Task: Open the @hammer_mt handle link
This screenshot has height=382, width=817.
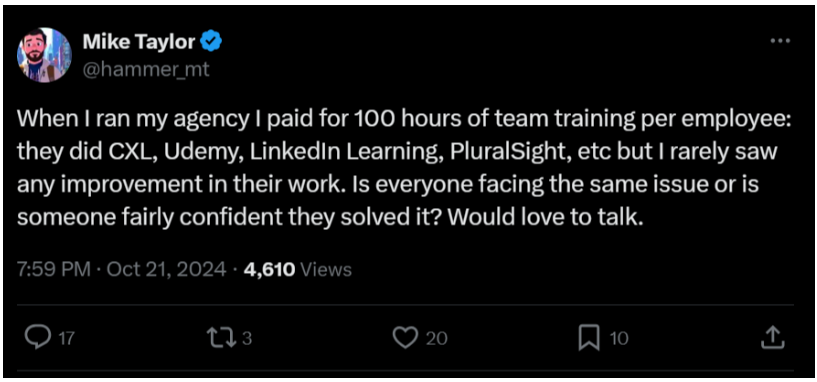Action: point(146,69)
